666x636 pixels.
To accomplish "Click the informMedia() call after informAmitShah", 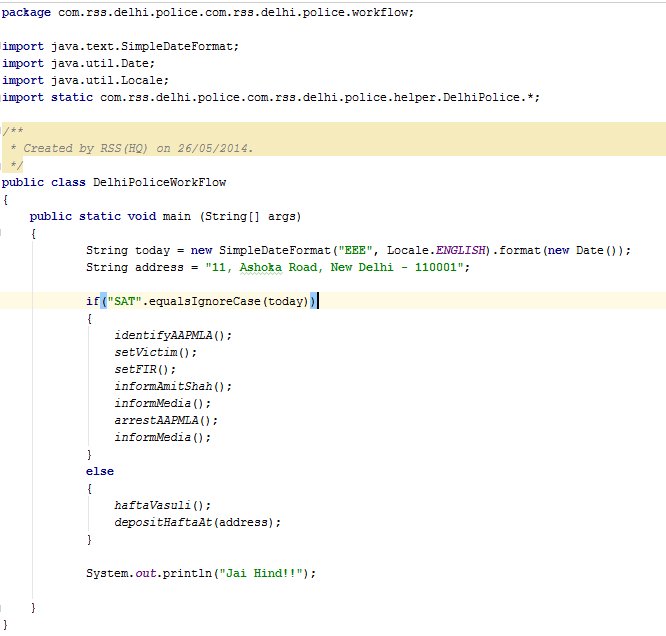I will tap(162, 403).
